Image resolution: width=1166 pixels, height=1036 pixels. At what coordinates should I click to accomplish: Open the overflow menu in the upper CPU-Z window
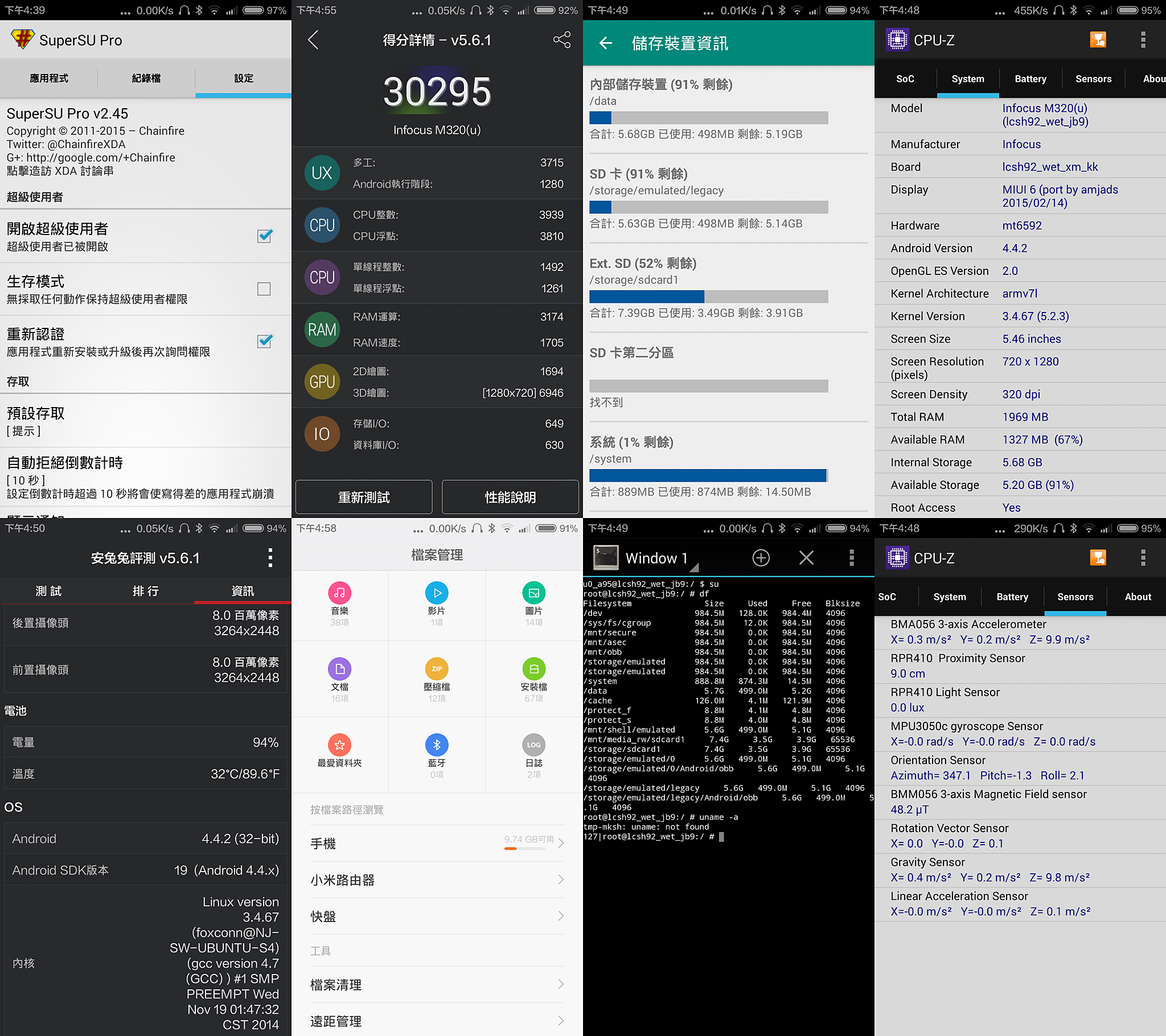[x=1143, y=39]
